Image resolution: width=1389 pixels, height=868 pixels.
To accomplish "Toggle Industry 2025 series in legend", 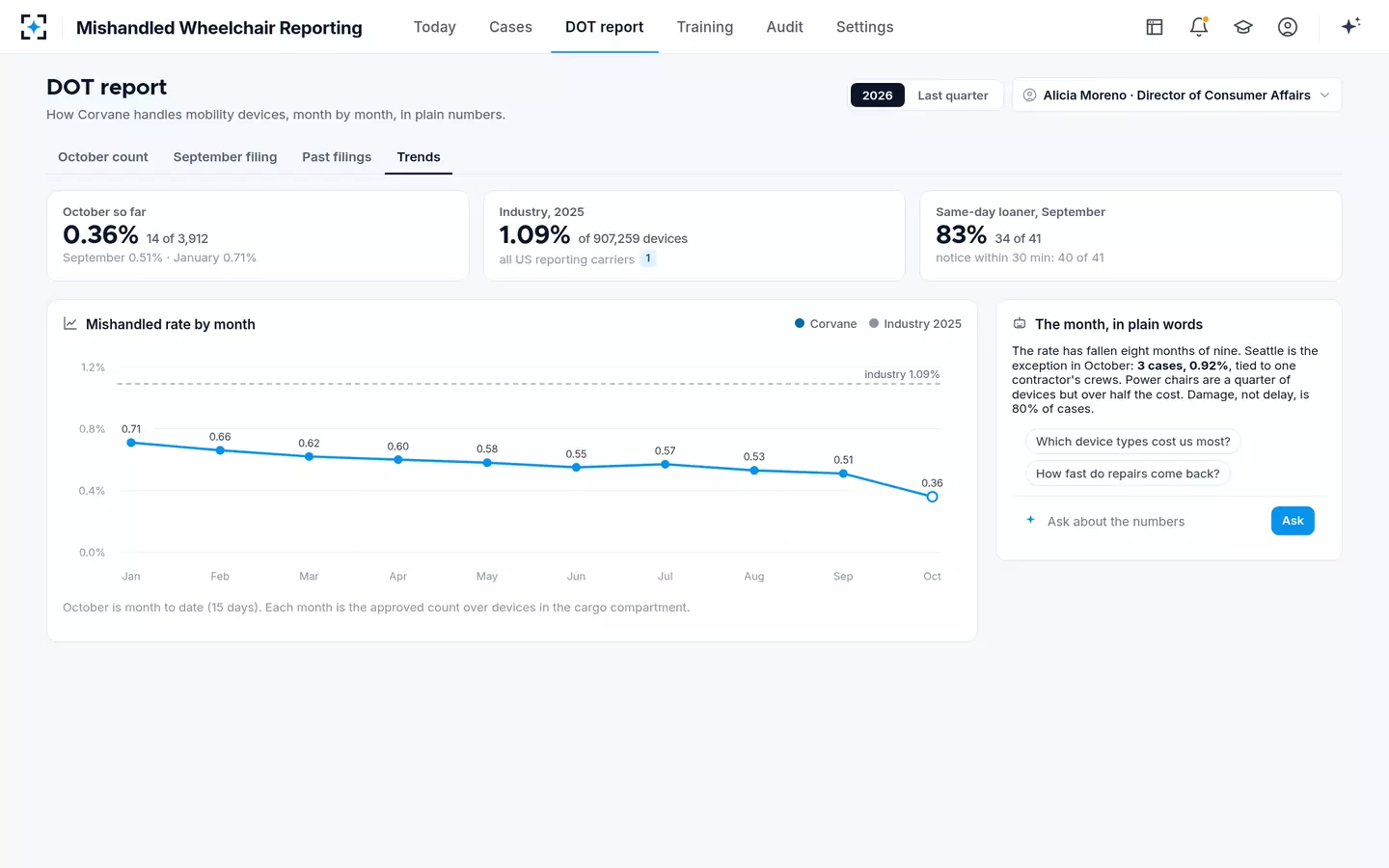I will 915,324.
